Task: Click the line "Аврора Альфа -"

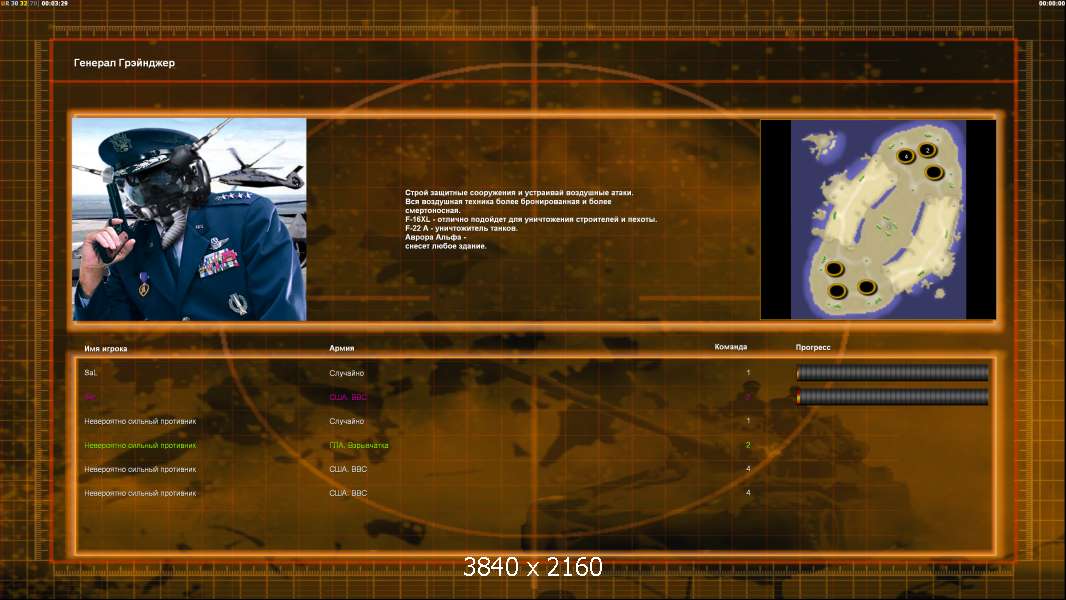Action: coord(435,237)
